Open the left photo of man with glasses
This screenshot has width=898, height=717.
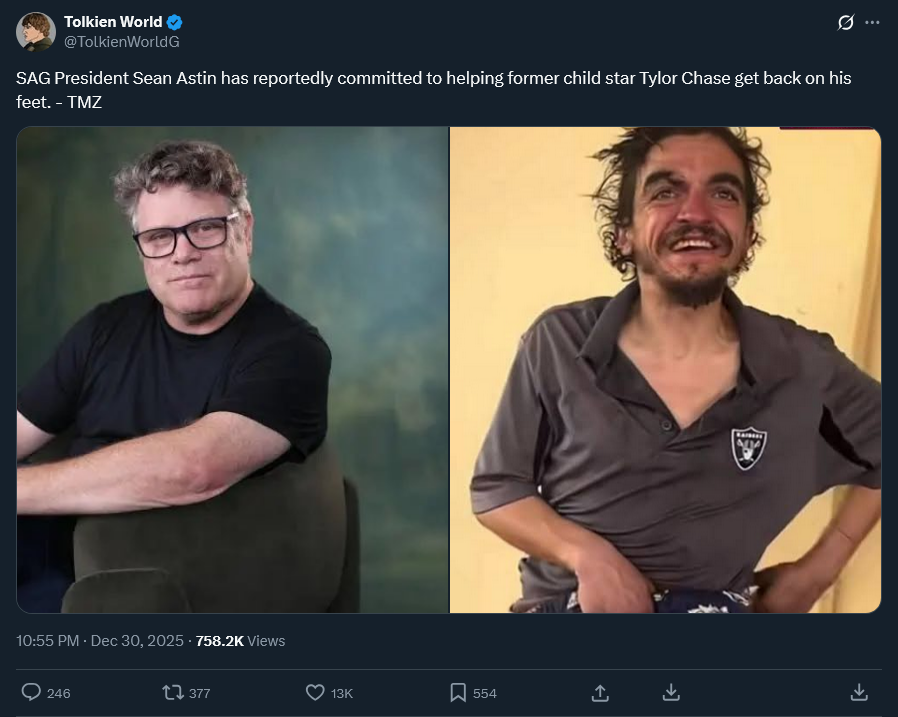233,369
